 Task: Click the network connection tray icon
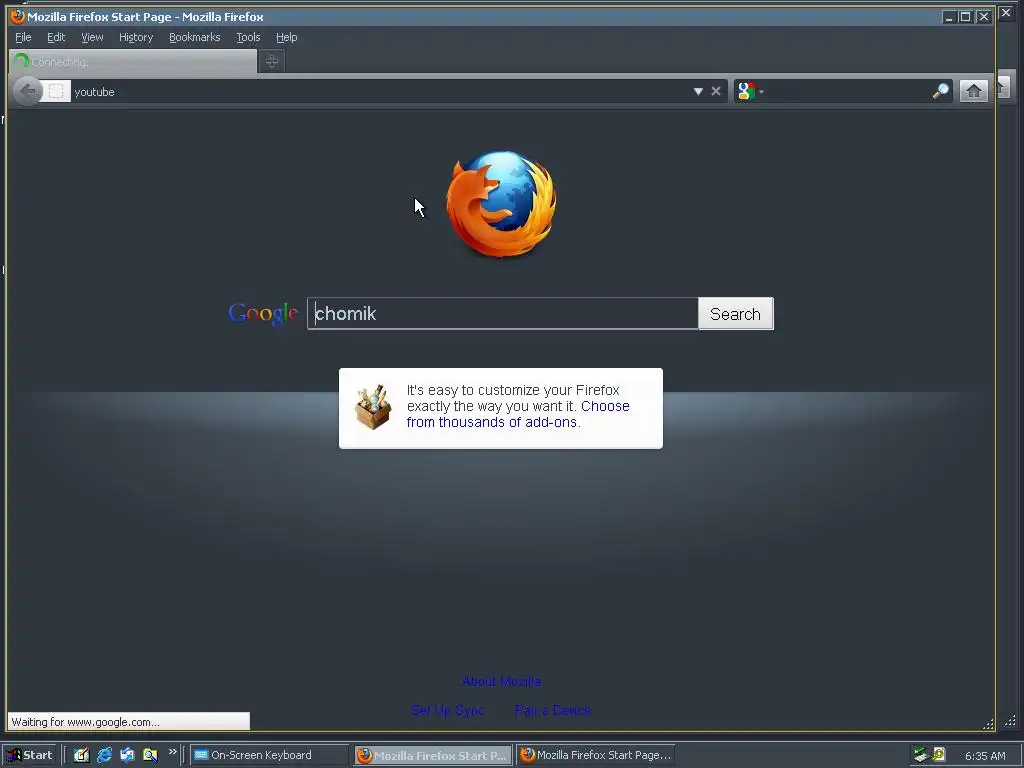tap(921, 755)
